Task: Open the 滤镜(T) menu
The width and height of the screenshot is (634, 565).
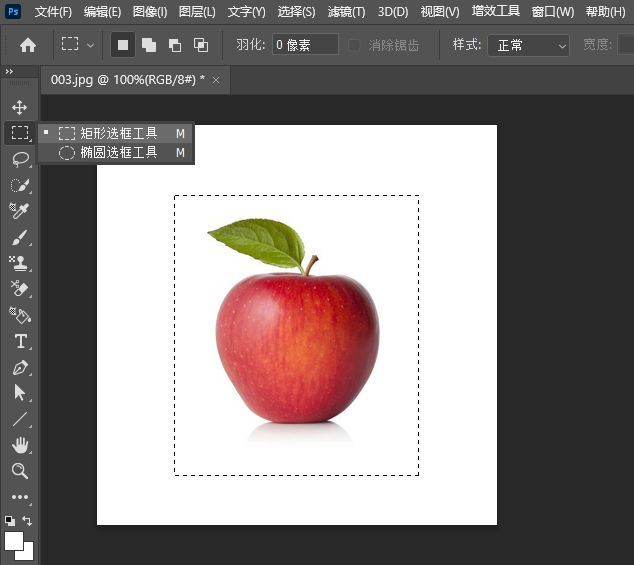Action: pyautogui.click(x=346, y=12)
